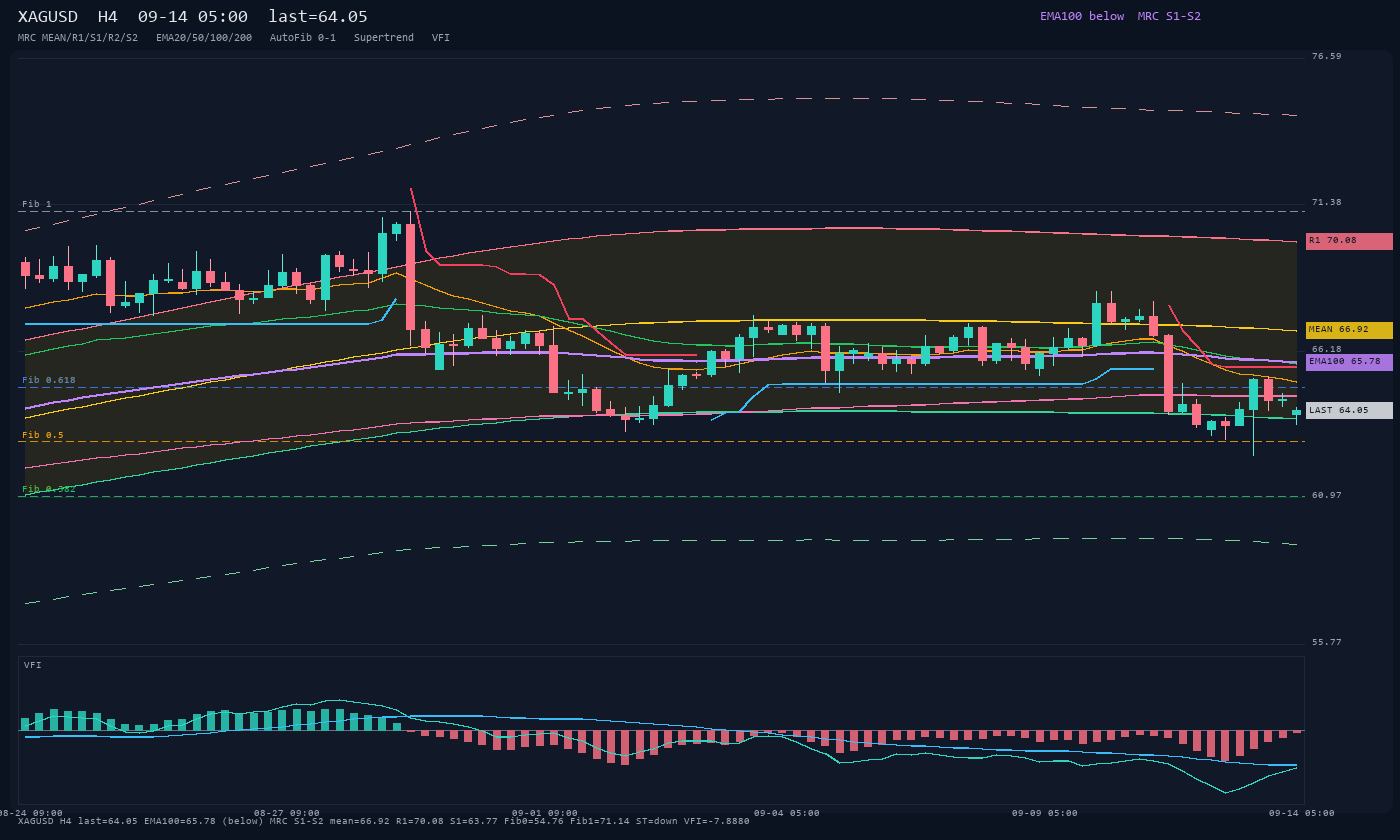Select the gray LAST 64.05 price tag
1400x840 pixels.
point(1349,411)
